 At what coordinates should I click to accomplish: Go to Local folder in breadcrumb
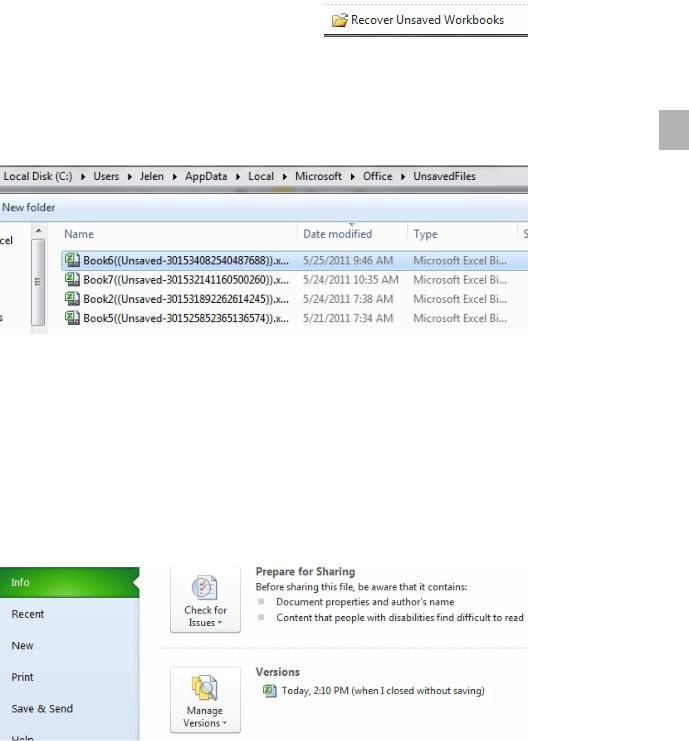(x=261, y=176)
